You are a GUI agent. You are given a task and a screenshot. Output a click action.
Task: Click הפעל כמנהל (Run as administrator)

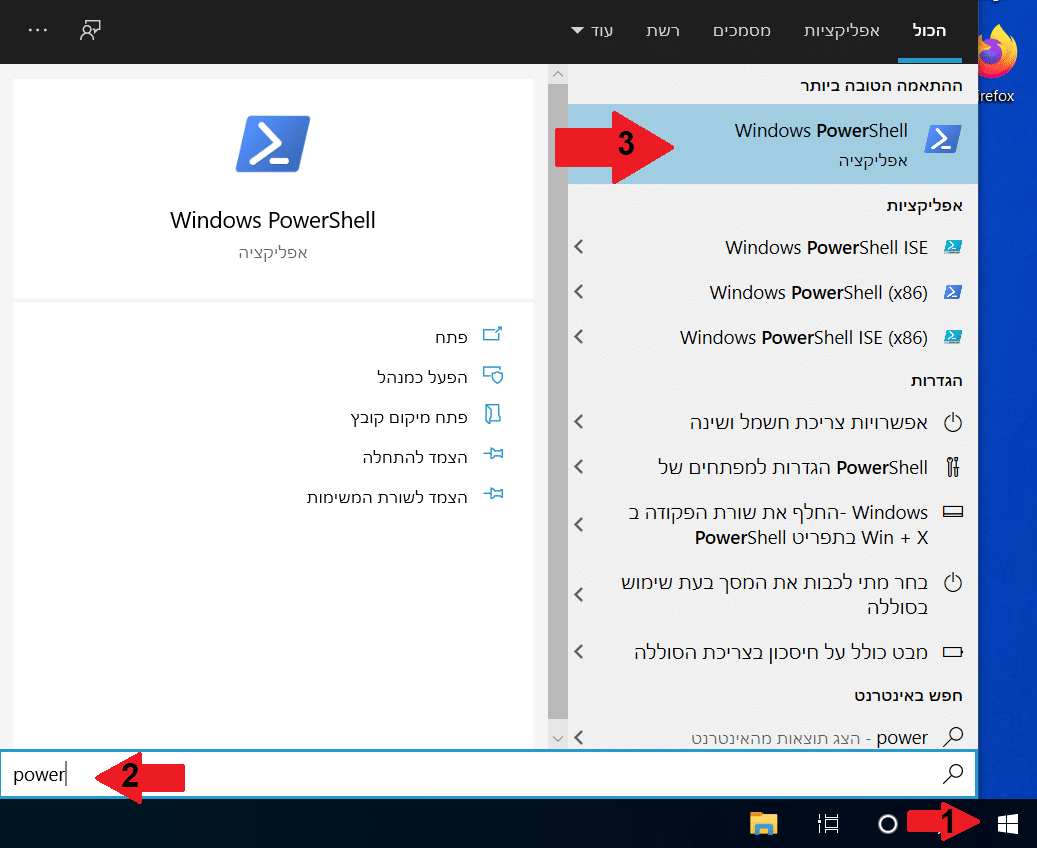coord(422,376)
